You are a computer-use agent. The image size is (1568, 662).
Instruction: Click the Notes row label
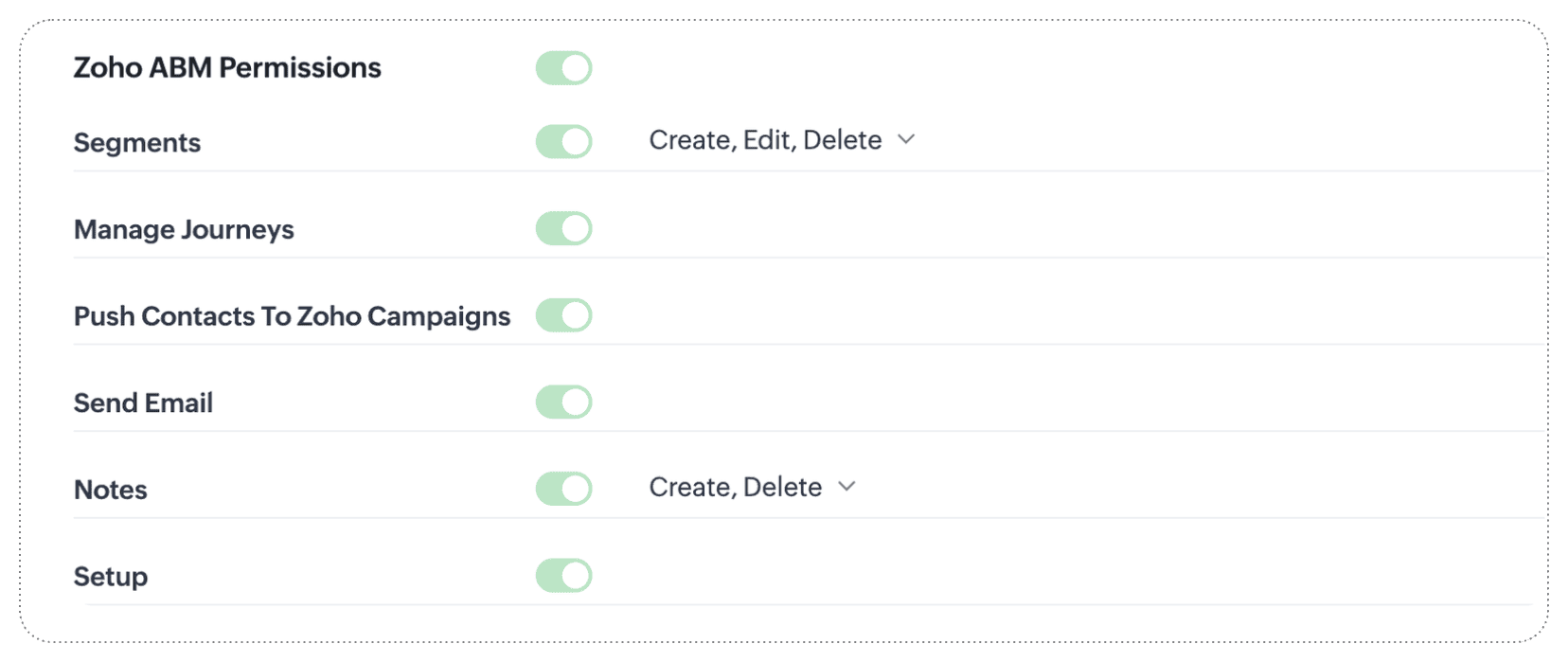coord(111,490)
